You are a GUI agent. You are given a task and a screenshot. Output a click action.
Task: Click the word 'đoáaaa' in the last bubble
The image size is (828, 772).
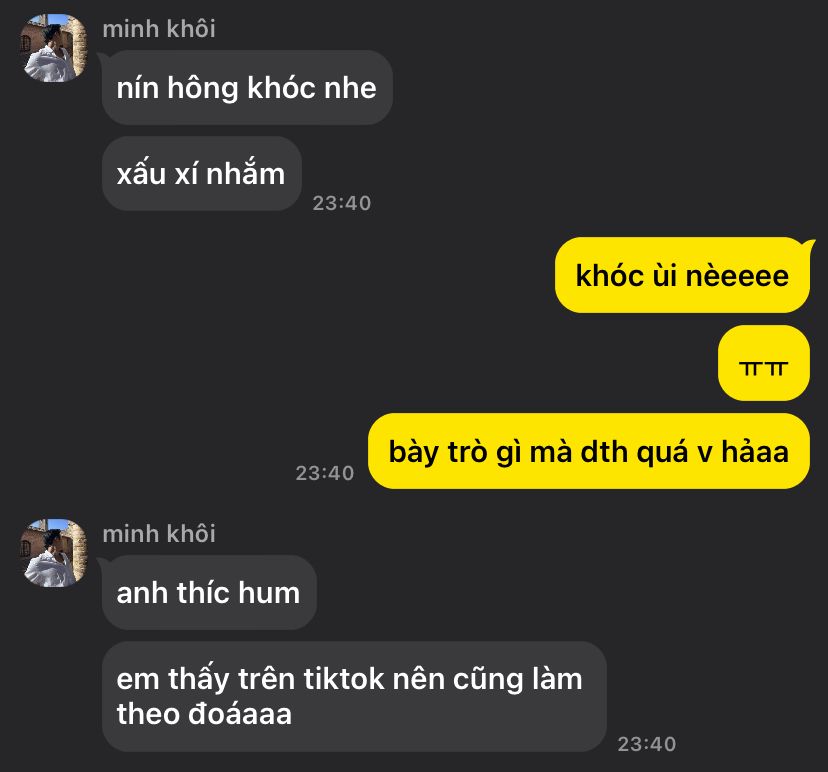[240, 714]
